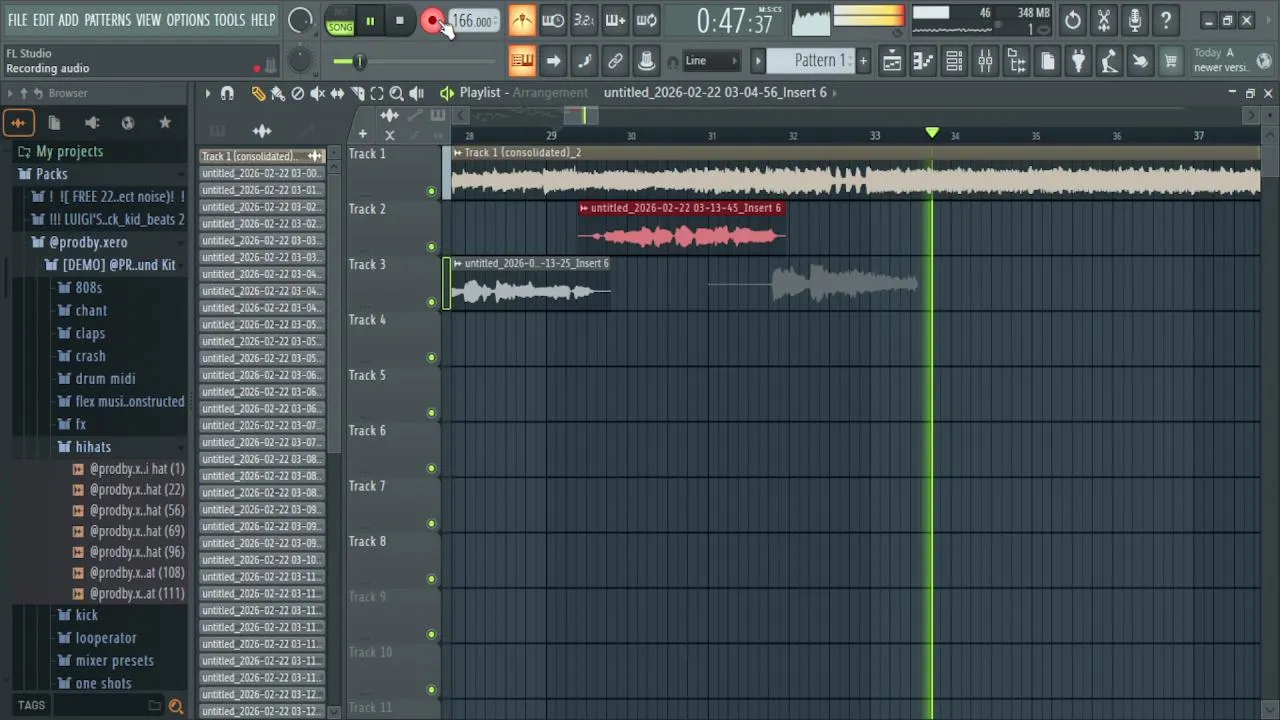1280x720 pixels.
Task: Click the touch controller hand icon
Action: point(1140,61)
